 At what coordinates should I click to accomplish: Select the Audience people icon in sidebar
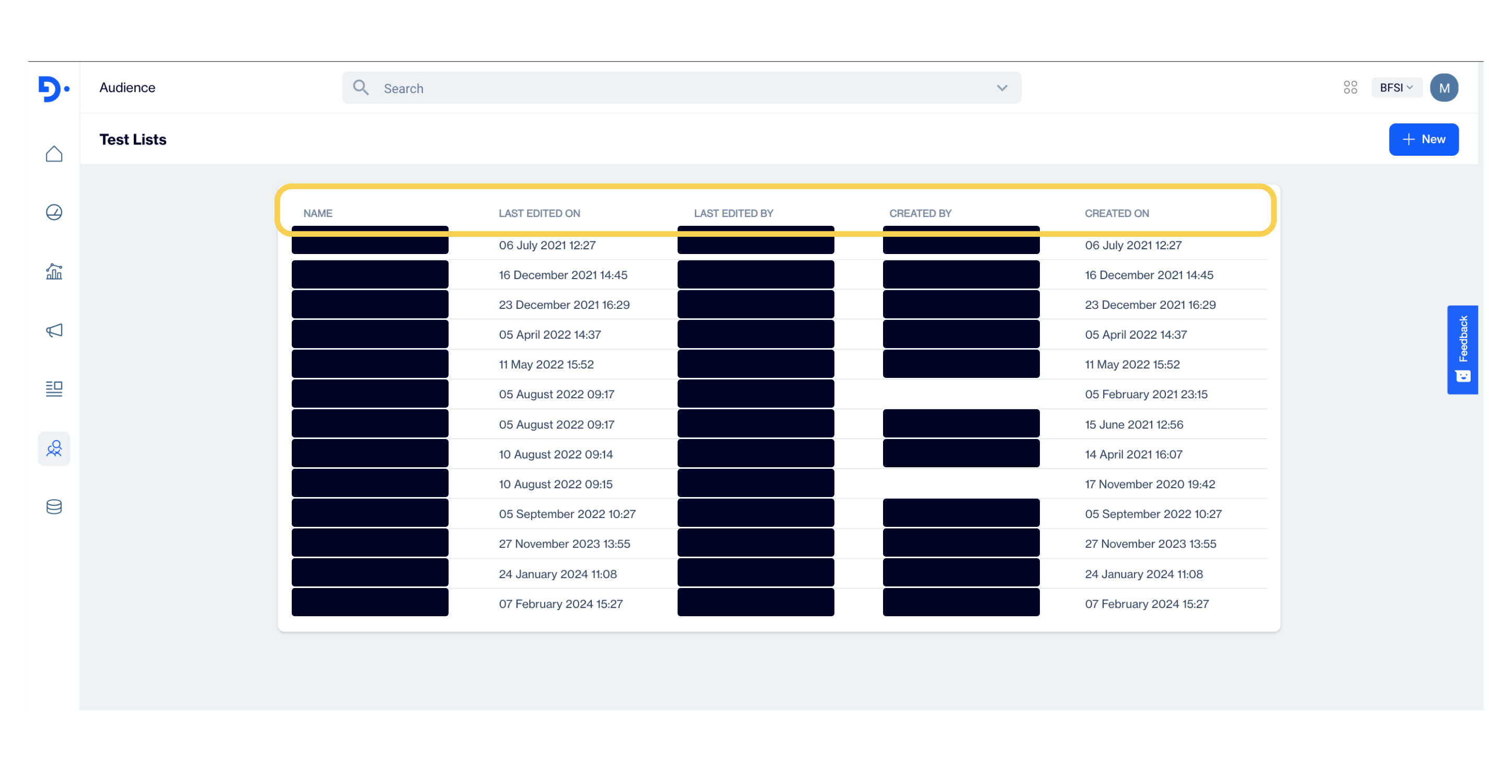coord(54,449)
